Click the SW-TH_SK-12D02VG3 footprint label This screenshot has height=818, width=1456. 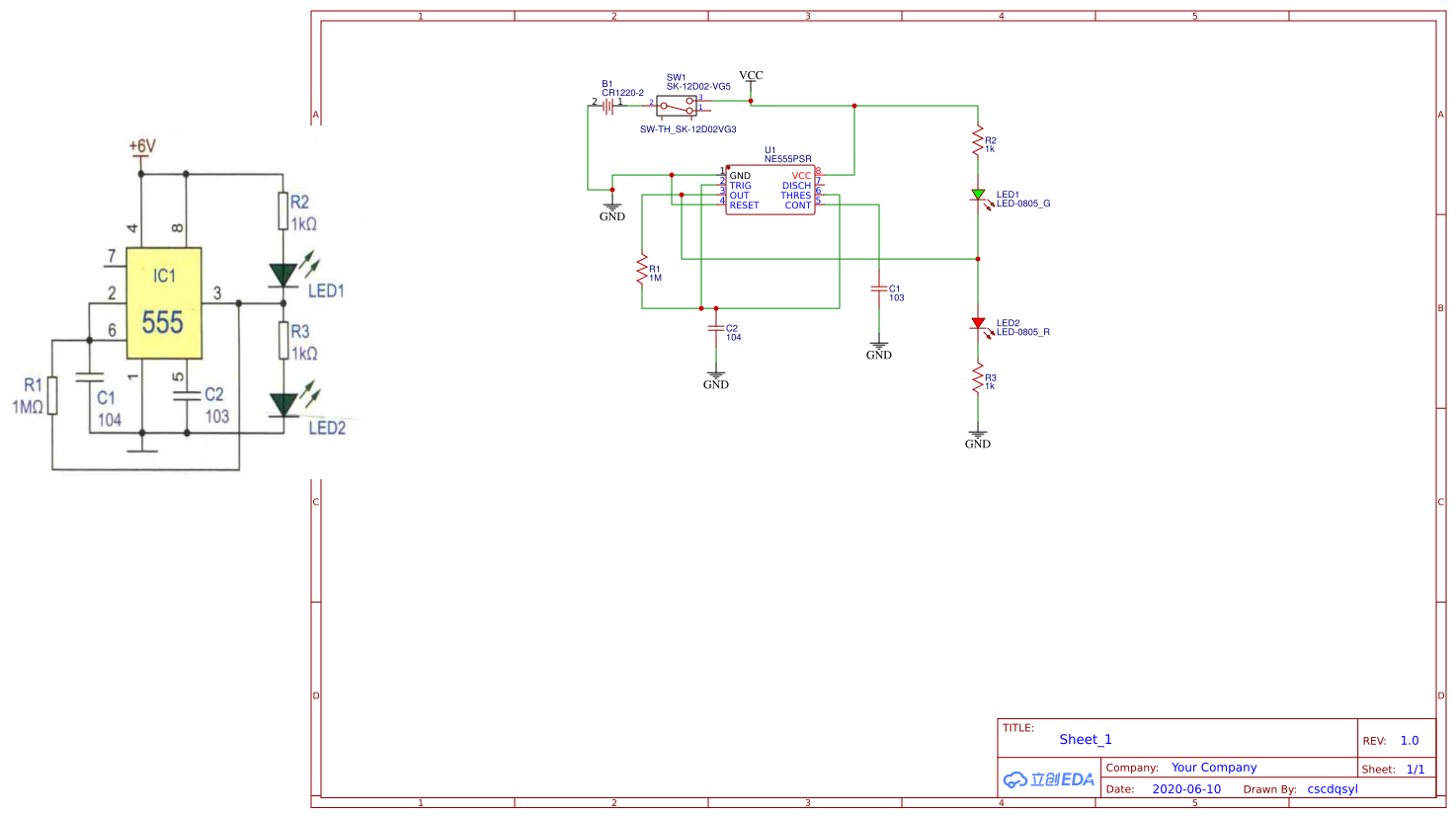point(688,129)
